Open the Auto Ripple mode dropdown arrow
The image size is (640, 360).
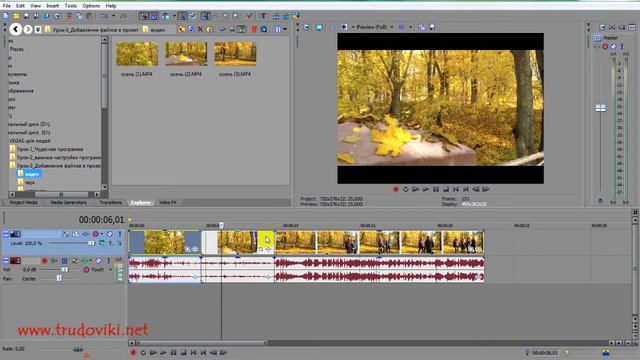click(x=174, y=16)
